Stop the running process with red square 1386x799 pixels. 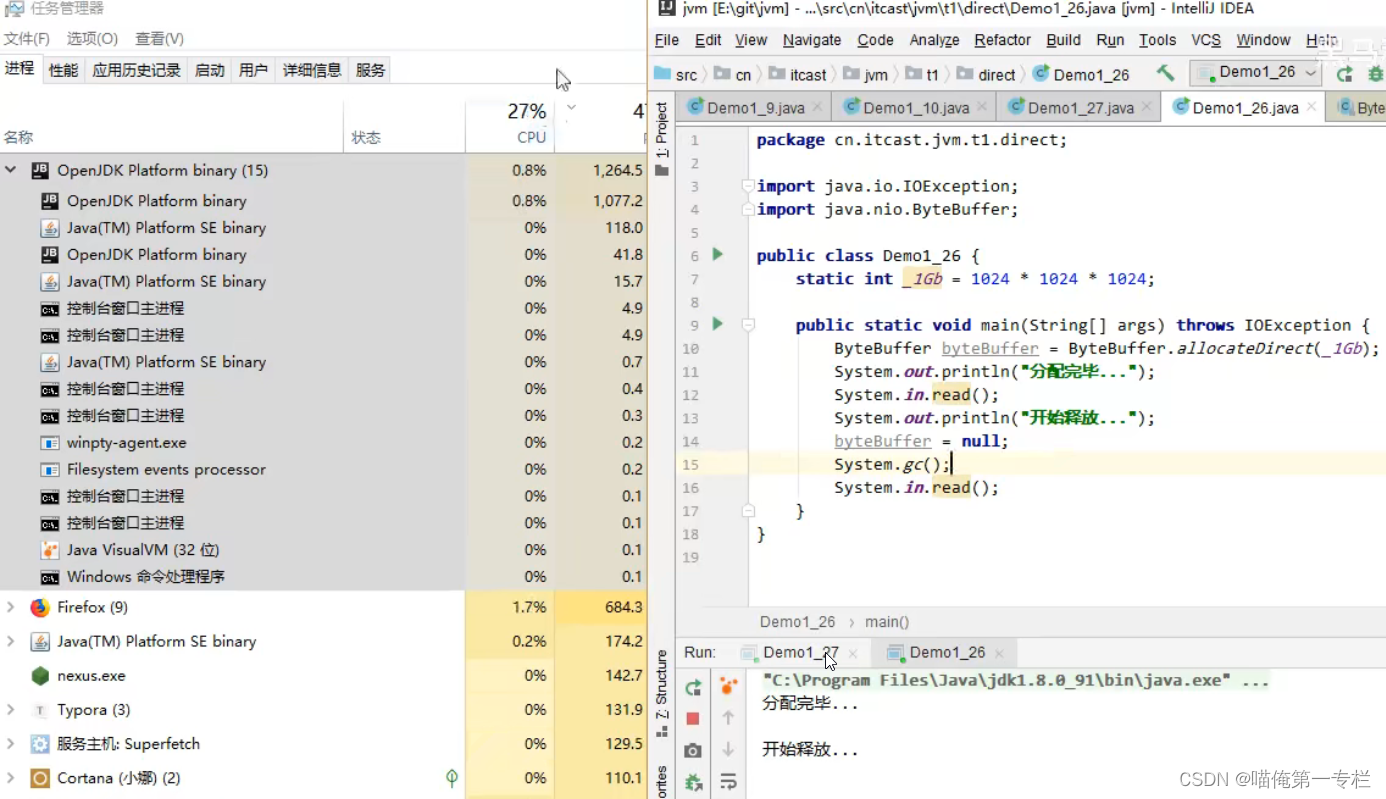(693, 718)
